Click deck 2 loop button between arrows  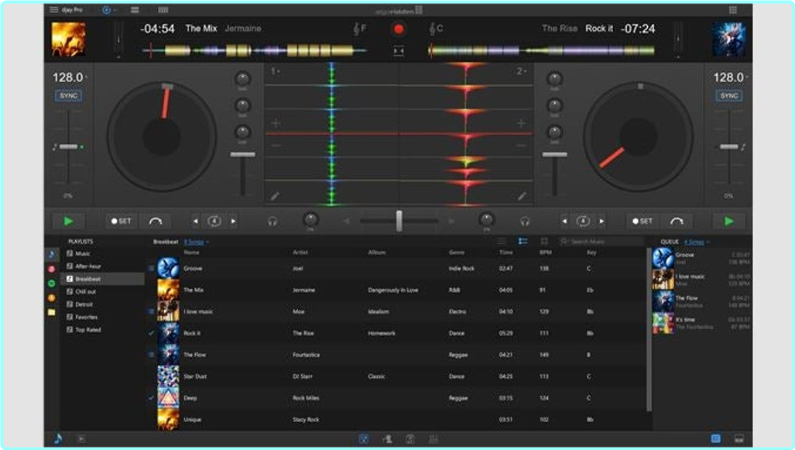tap(583, 221)
